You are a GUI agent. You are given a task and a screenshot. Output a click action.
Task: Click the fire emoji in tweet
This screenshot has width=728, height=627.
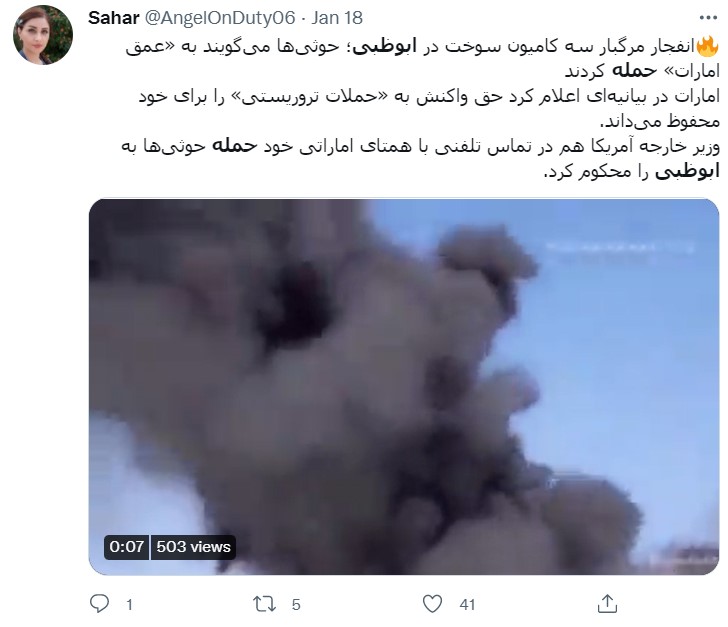point(708,46)
